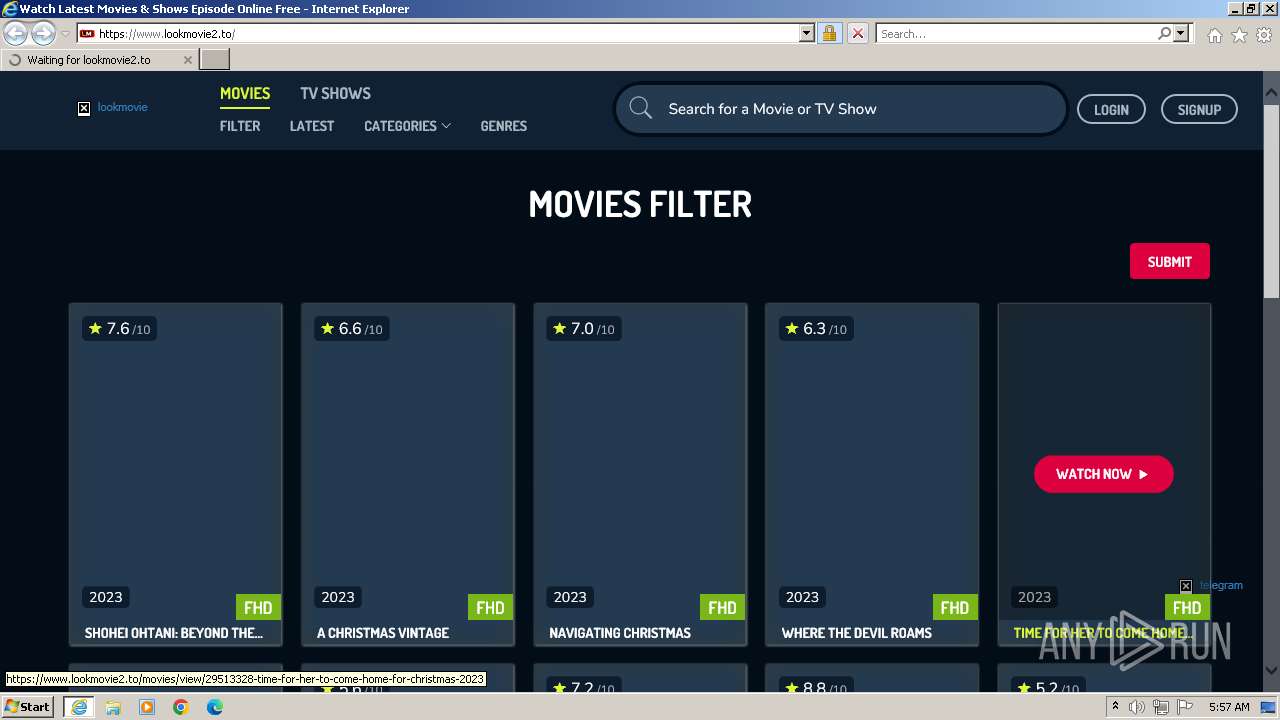Click the movie search field
The image size is (1280, 720).
click(840, 108)
